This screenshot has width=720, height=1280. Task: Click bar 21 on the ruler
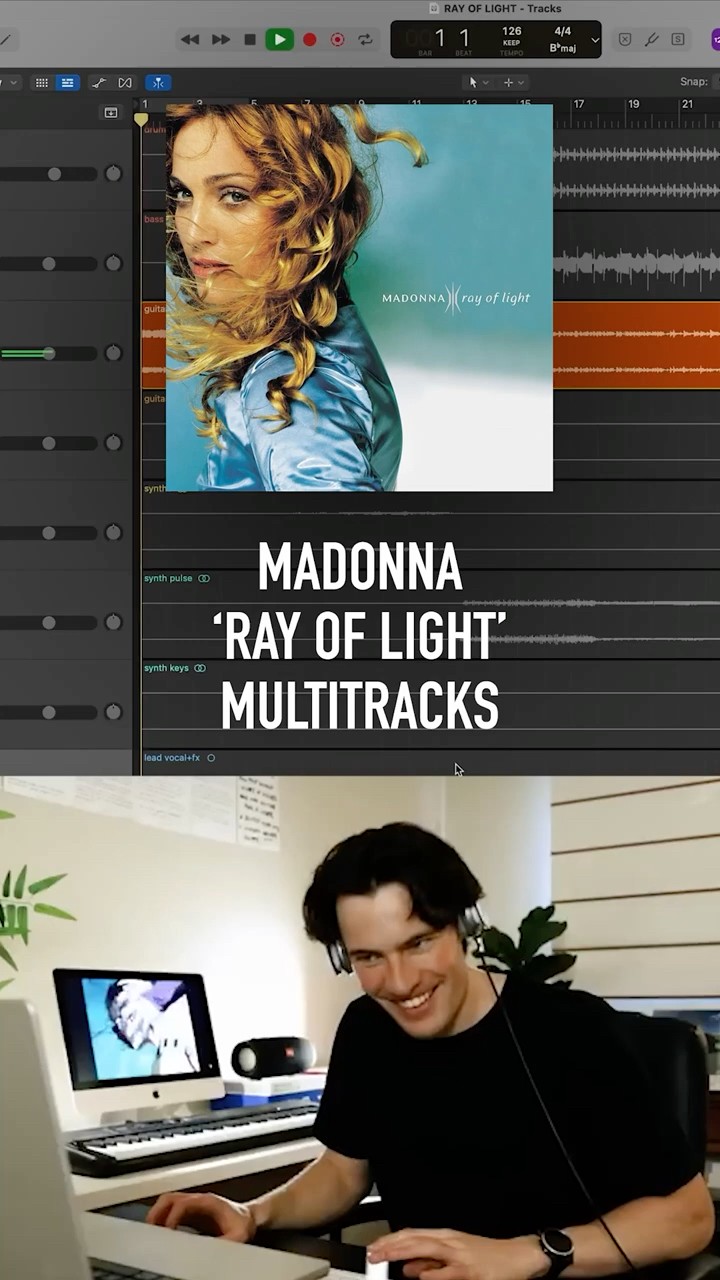pyautogui.click(x=687, y=104)
